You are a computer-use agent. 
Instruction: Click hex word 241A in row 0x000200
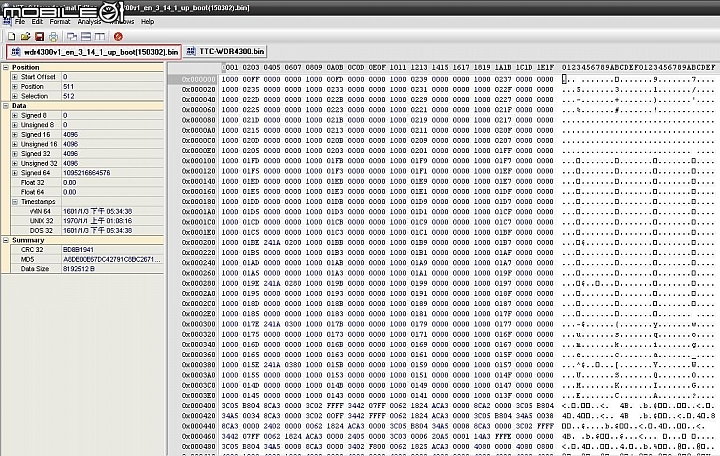[272, 242]
